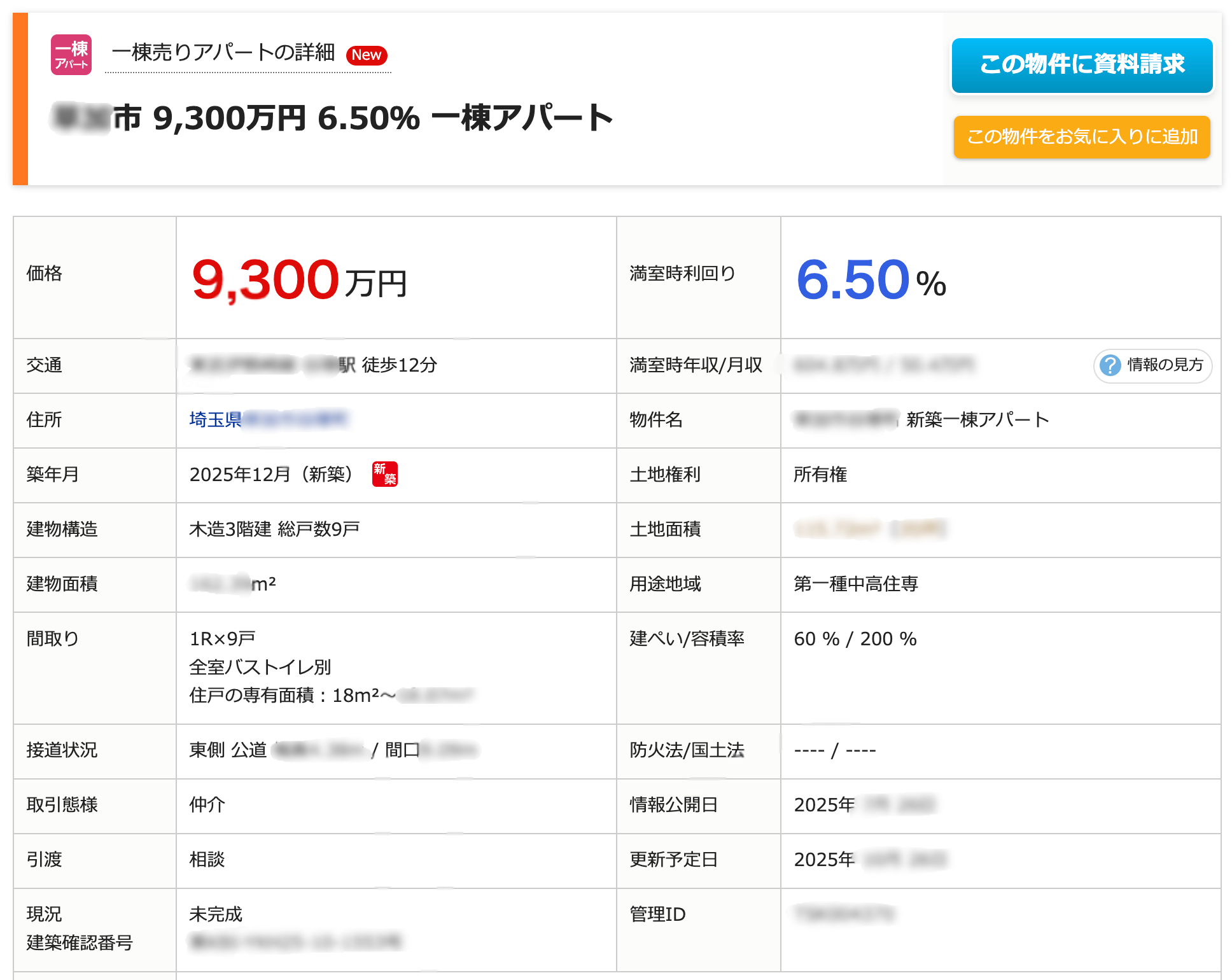Select the 2025年12月(新築) value
Image resolution: width=1232 pixels, height=980 pixels.
click(271, 475)
